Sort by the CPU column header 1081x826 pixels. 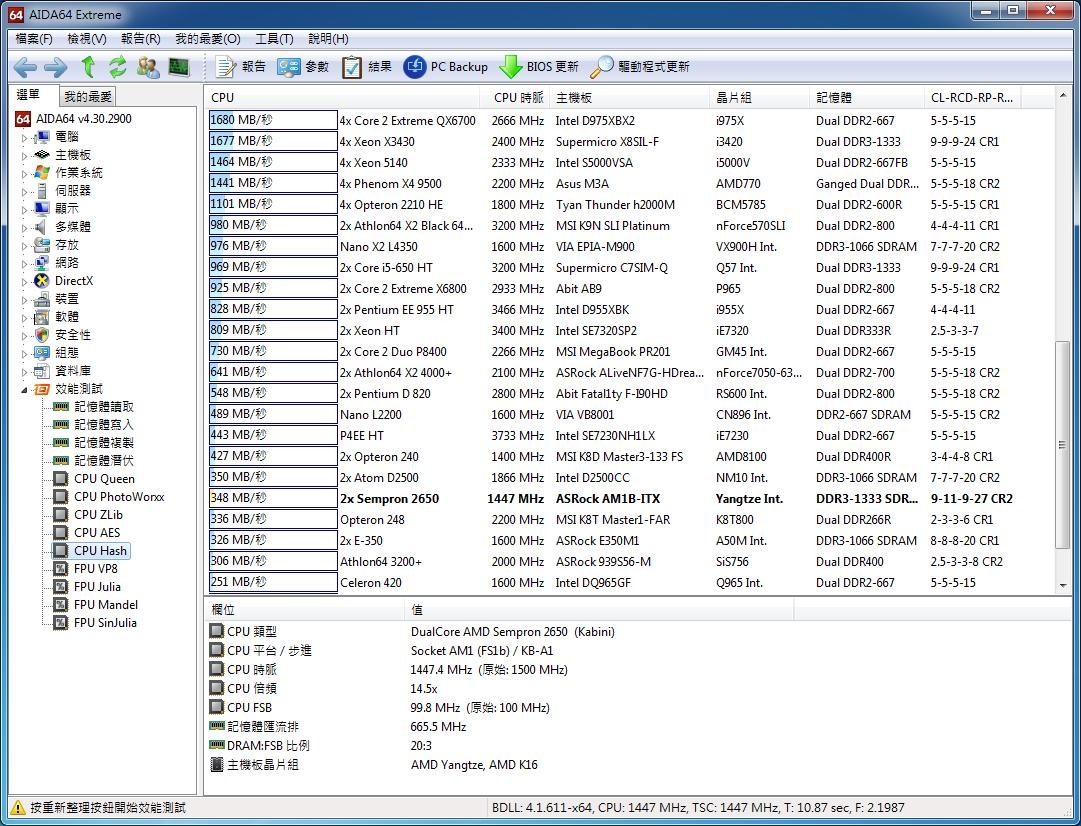click(345, 98)
